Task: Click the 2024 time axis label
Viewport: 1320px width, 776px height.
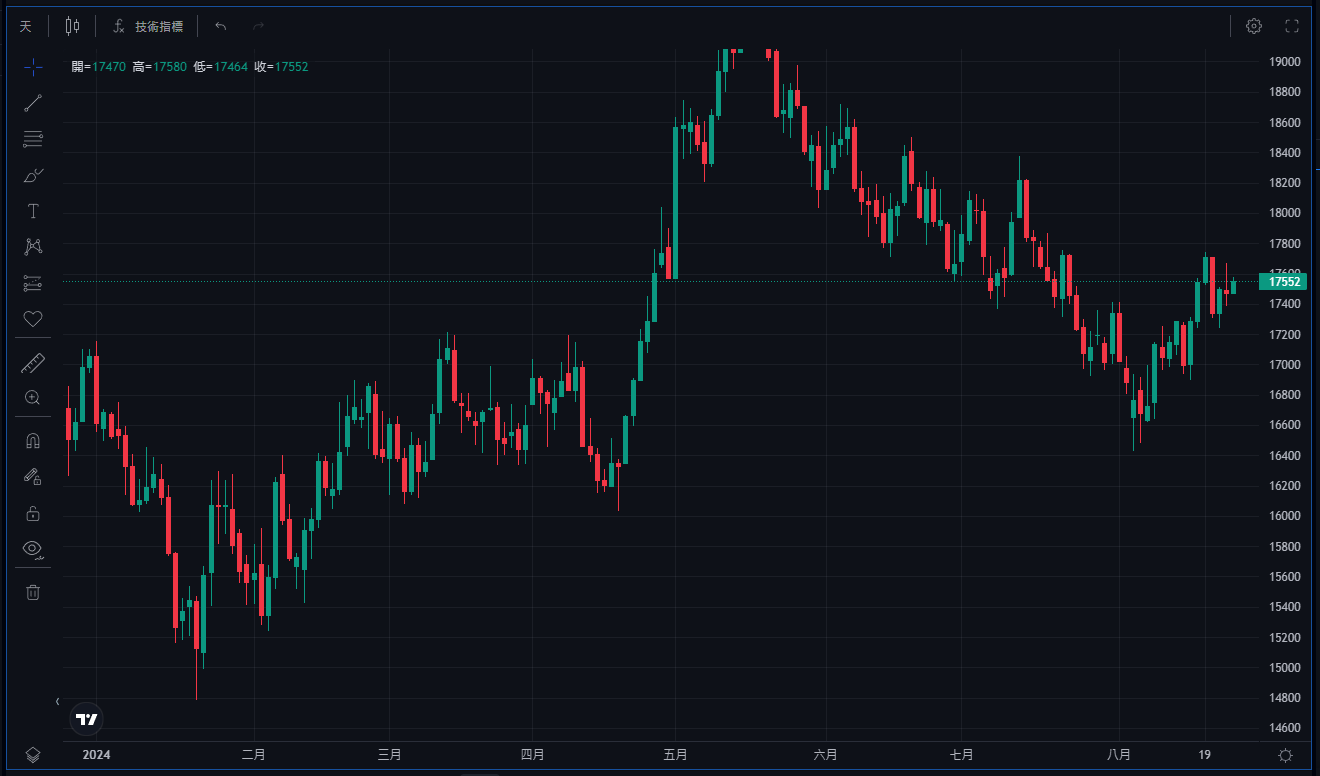Action: pyautogui.click(x=96, y=755)
